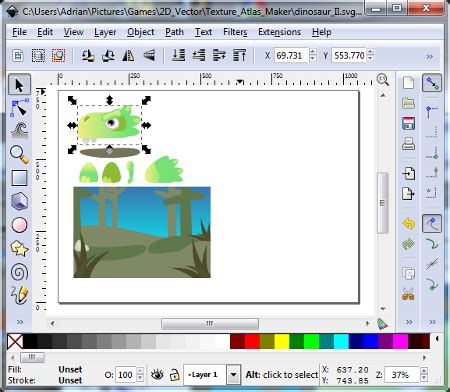Flip selection vertically

[149, 56]
